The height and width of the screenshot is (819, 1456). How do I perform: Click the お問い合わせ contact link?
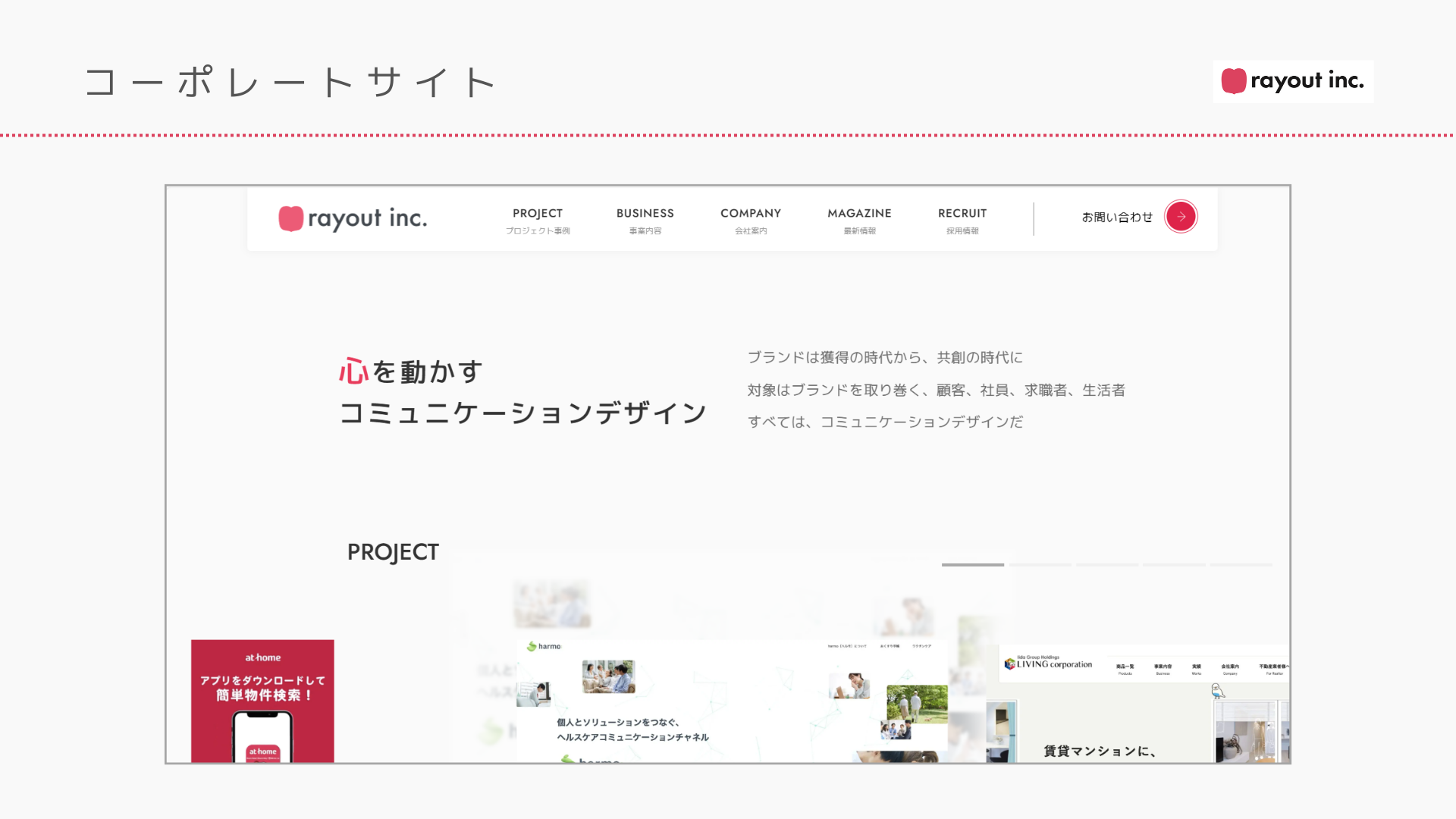[1116, 218]
